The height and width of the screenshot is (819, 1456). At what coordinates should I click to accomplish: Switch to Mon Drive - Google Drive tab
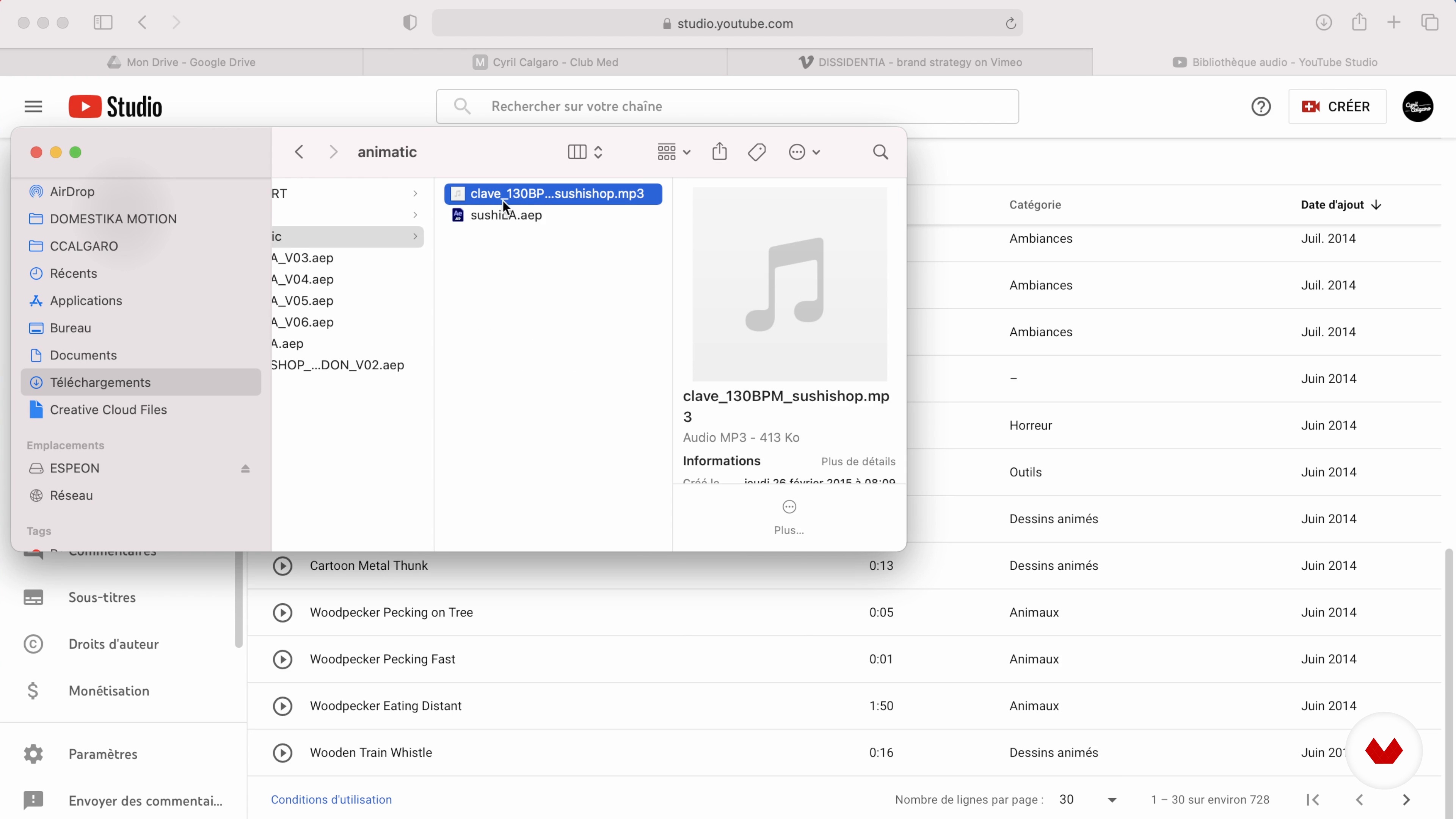coord(182,62)
